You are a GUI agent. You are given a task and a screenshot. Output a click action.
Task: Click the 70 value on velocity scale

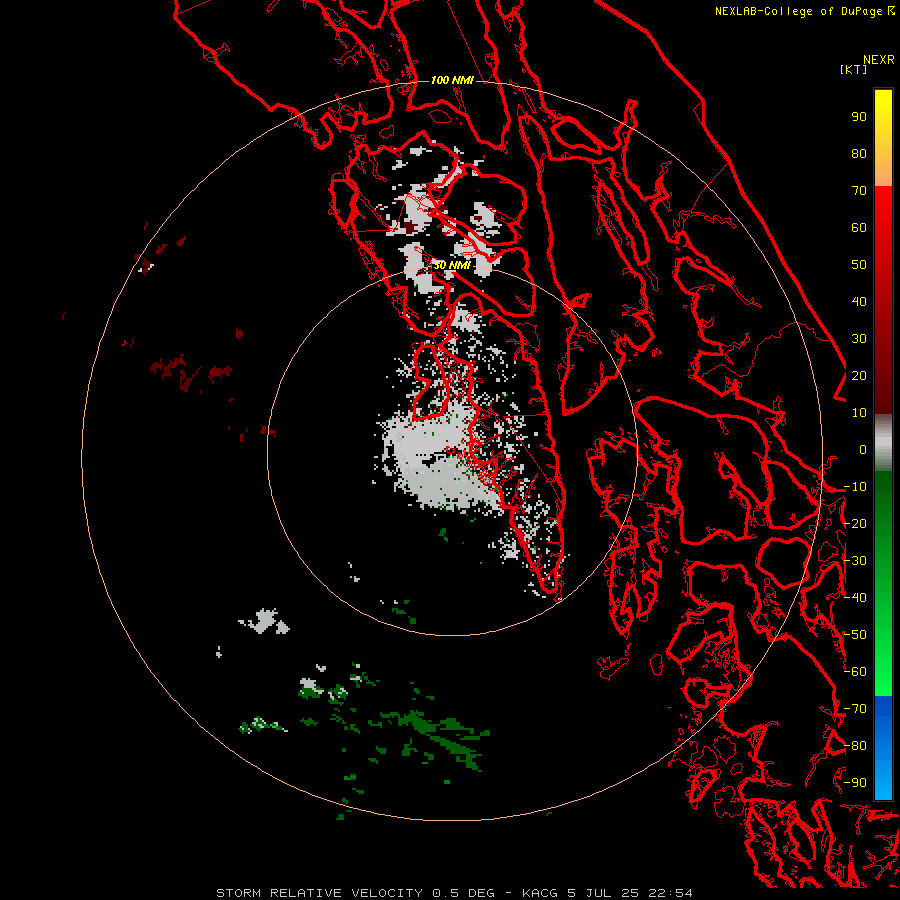coord(859,191)
